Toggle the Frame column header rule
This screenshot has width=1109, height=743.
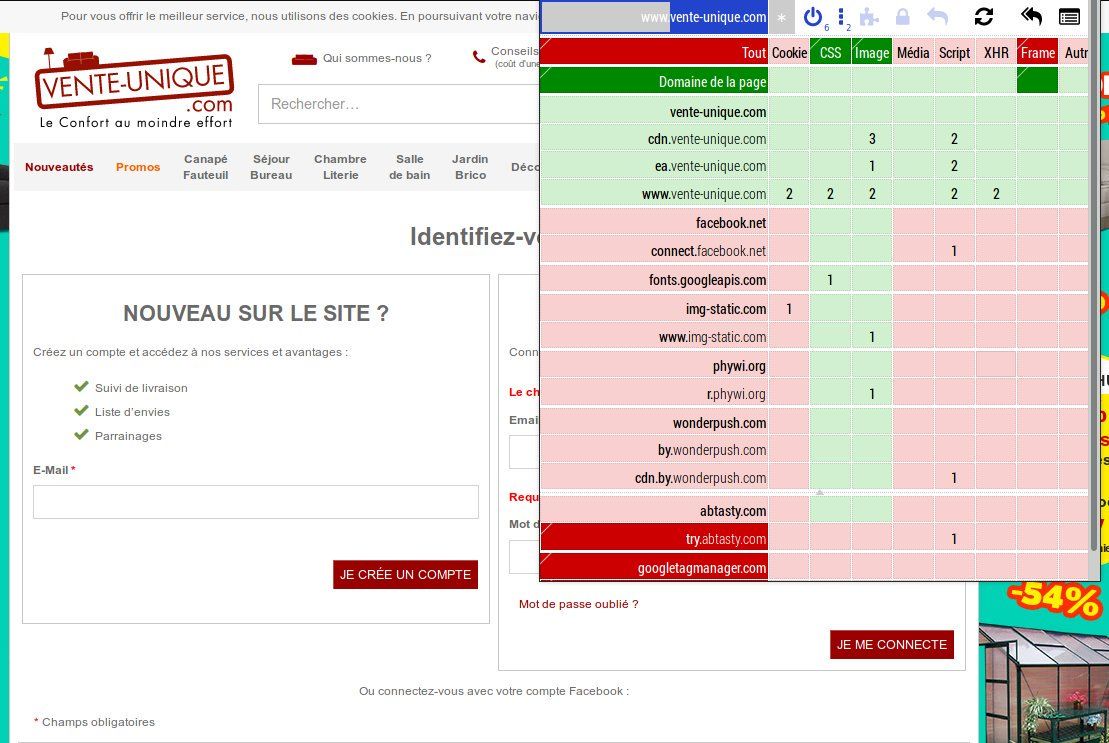pos(1037,52)
